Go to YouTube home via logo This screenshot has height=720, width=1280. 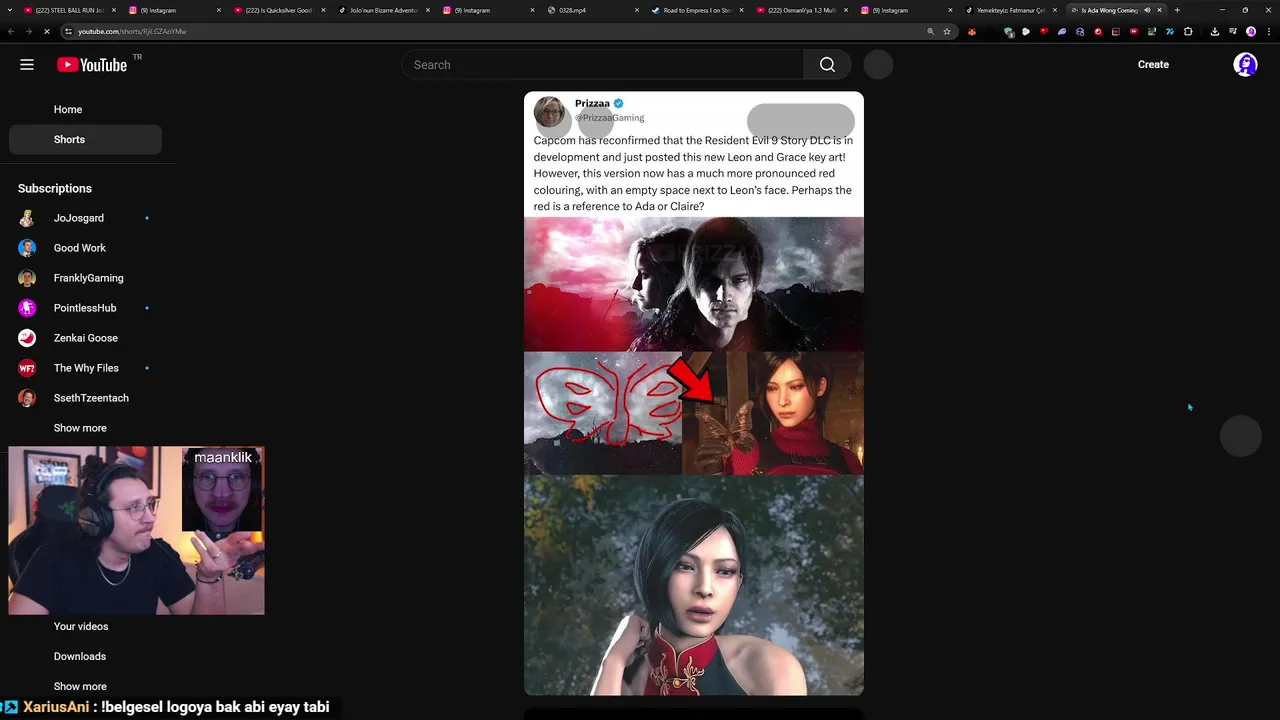pos(92,65)
